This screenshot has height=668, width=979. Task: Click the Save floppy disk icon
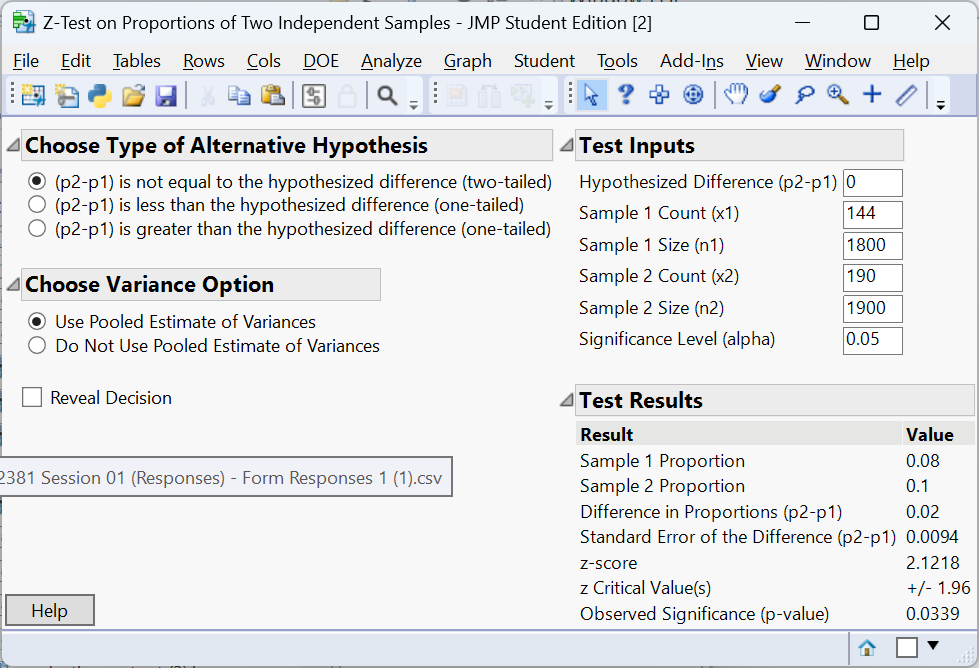tap(166, 95)
